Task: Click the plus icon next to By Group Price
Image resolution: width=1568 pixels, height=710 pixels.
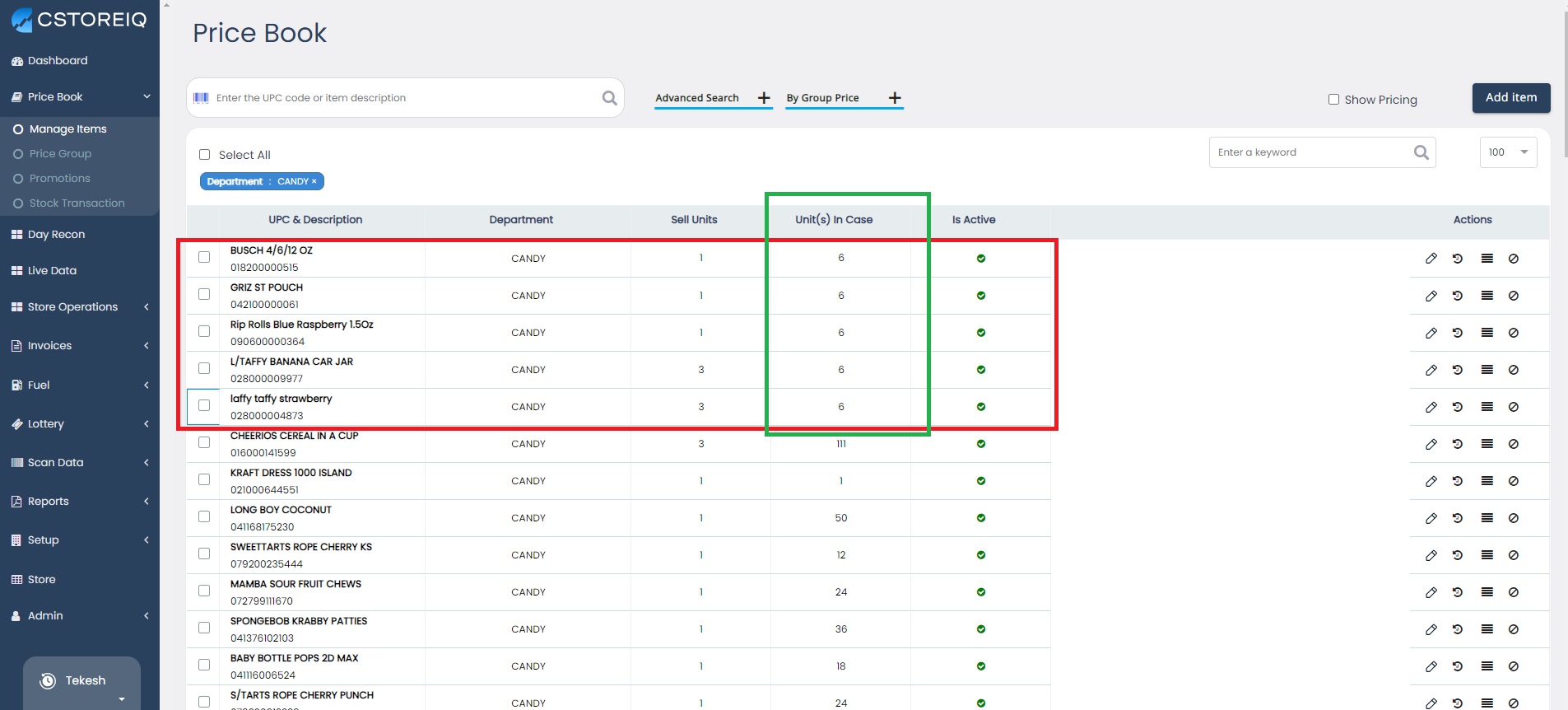Action: (x=895, y=98)
